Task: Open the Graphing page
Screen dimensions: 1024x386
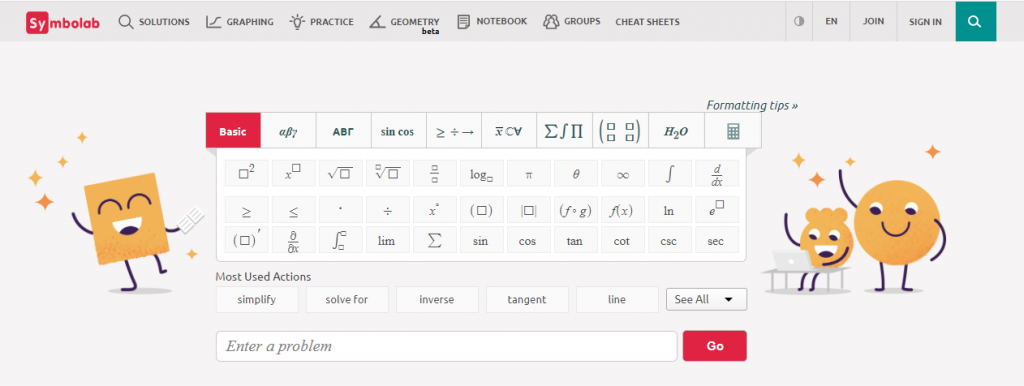Action: [x=240, y=22]
